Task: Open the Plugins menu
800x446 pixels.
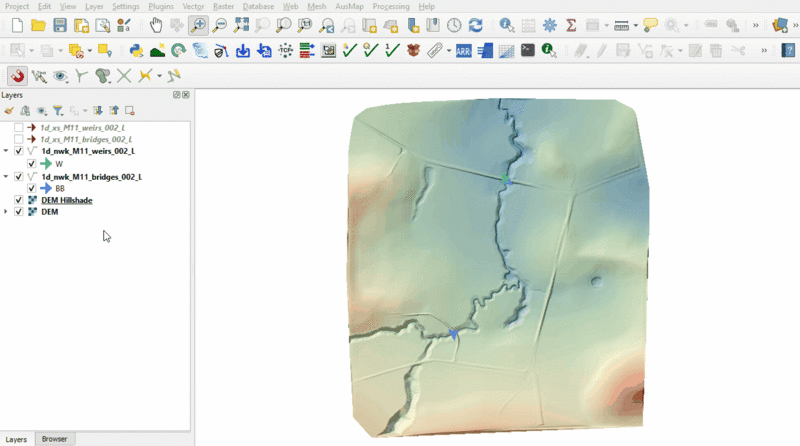Action: click(160, 6)
